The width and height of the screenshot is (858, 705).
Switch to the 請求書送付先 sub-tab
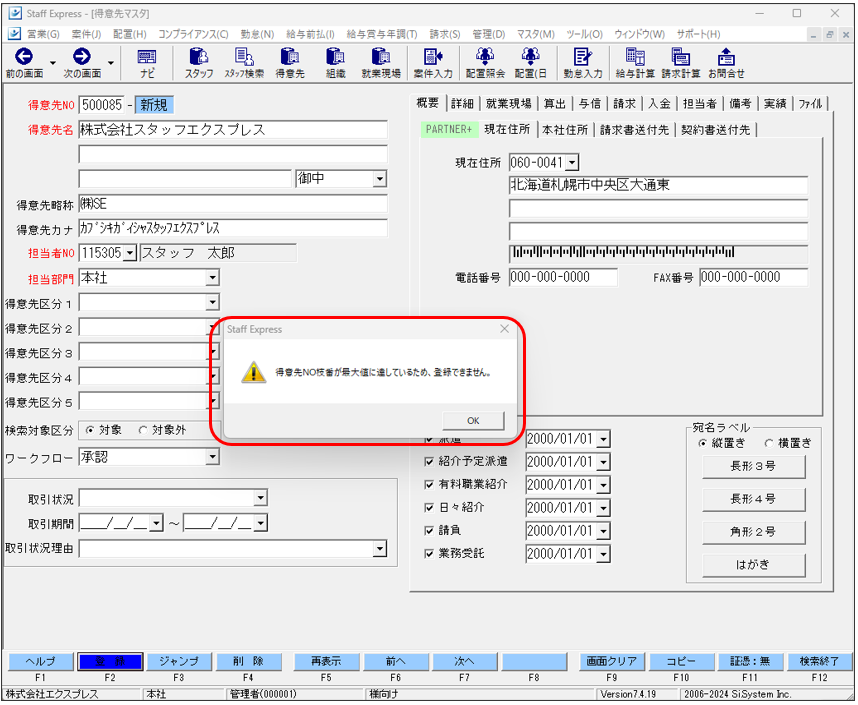coord(634,130)
